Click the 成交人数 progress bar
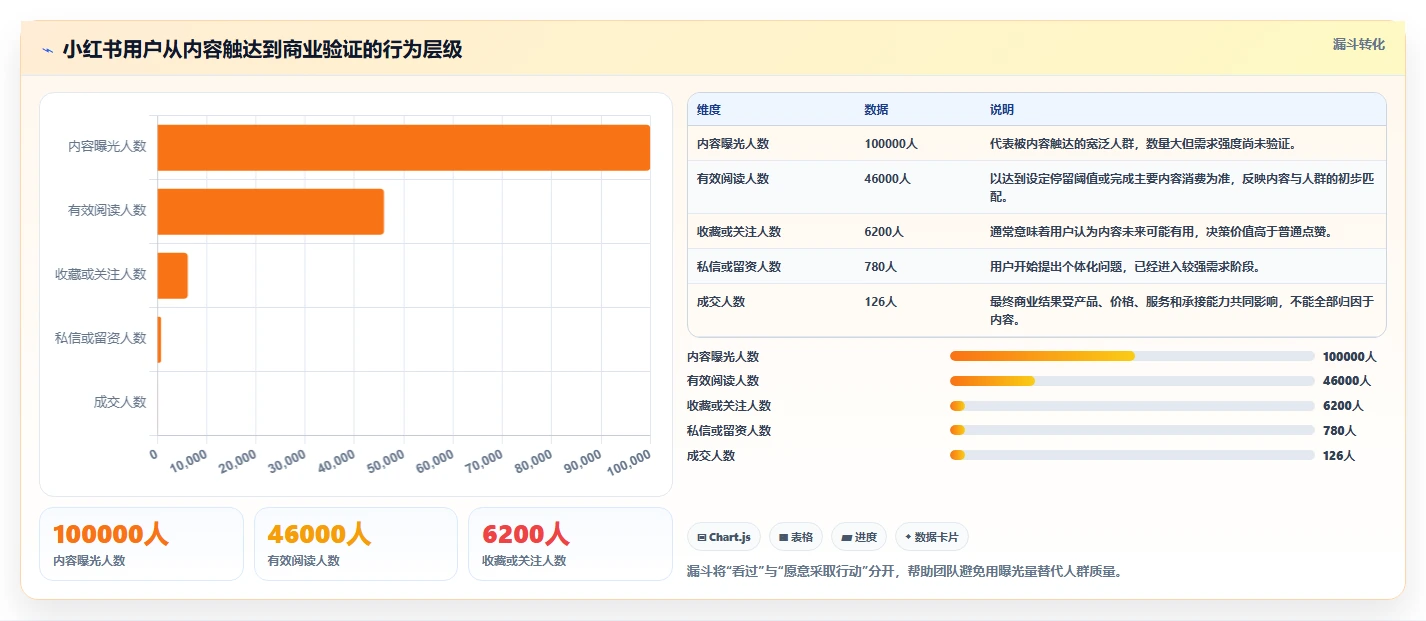The width and height of the screenshot is (1426, 621). pos(1132,455)
